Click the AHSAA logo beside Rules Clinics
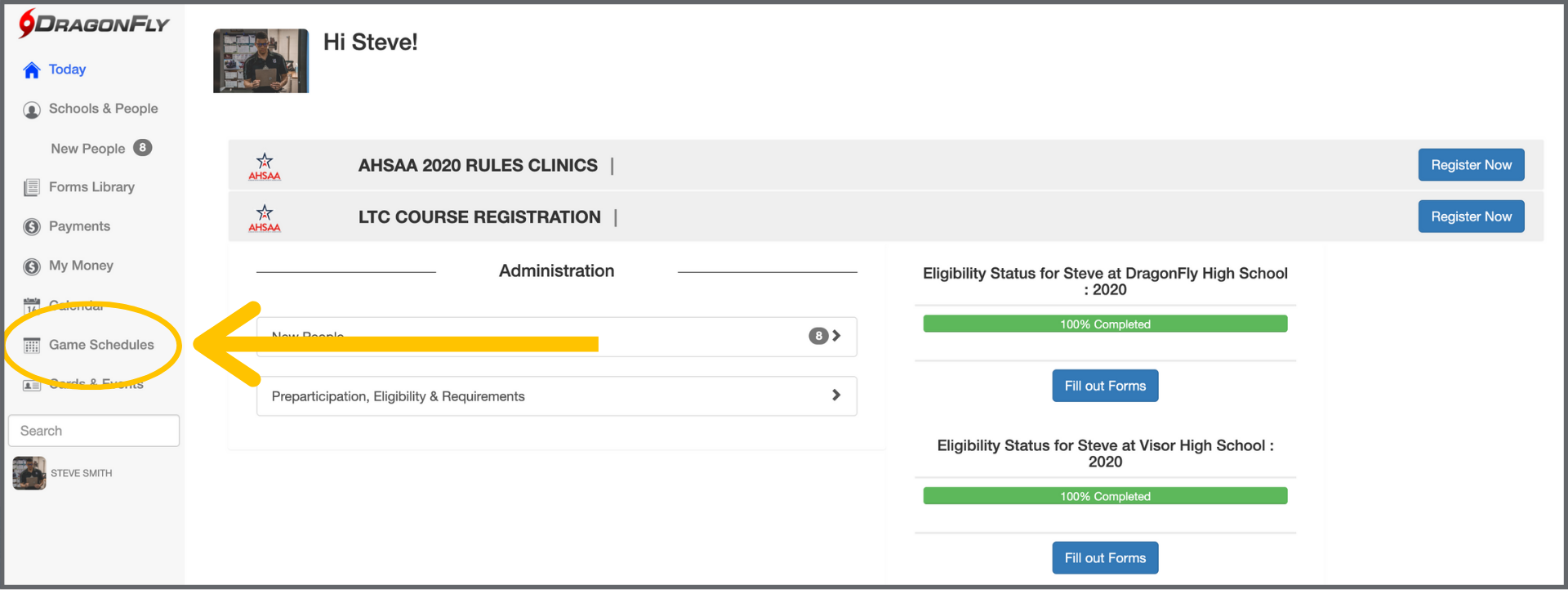Screen dimensions: 1568x590 [265, 166]
